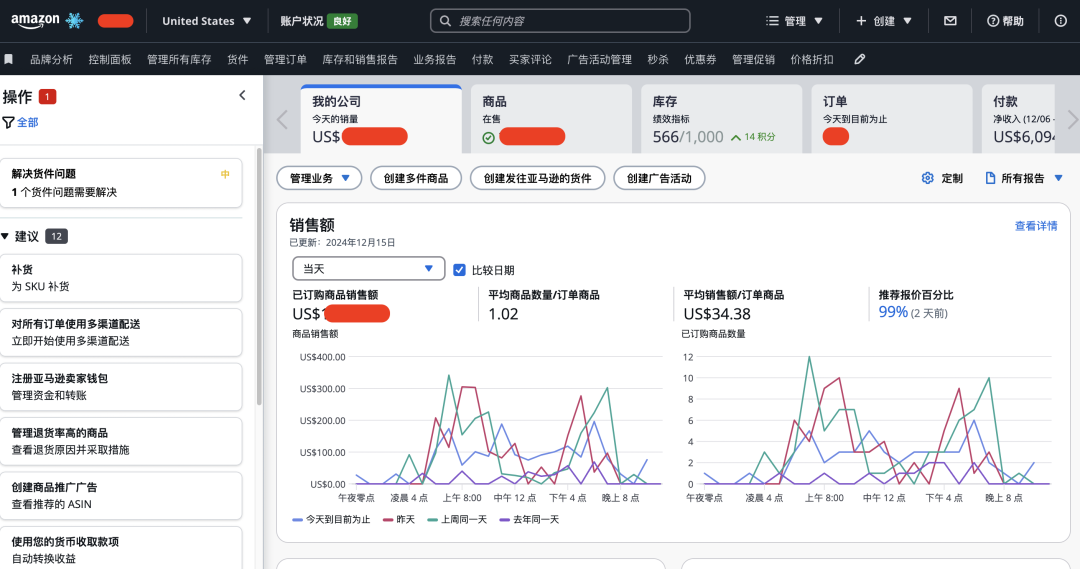Open 业务报告 in the navigation bar

435,60
